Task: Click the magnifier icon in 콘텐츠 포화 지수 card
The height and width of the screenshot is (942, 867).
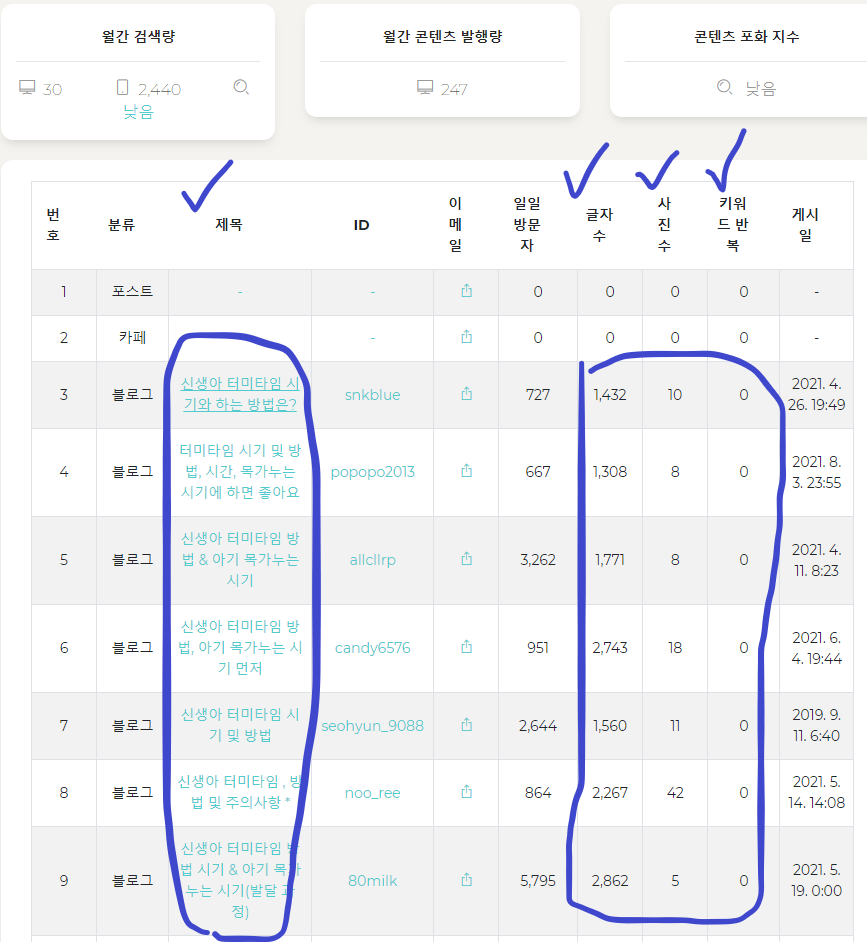Action: pyautogui.click(x=725, y=88)
